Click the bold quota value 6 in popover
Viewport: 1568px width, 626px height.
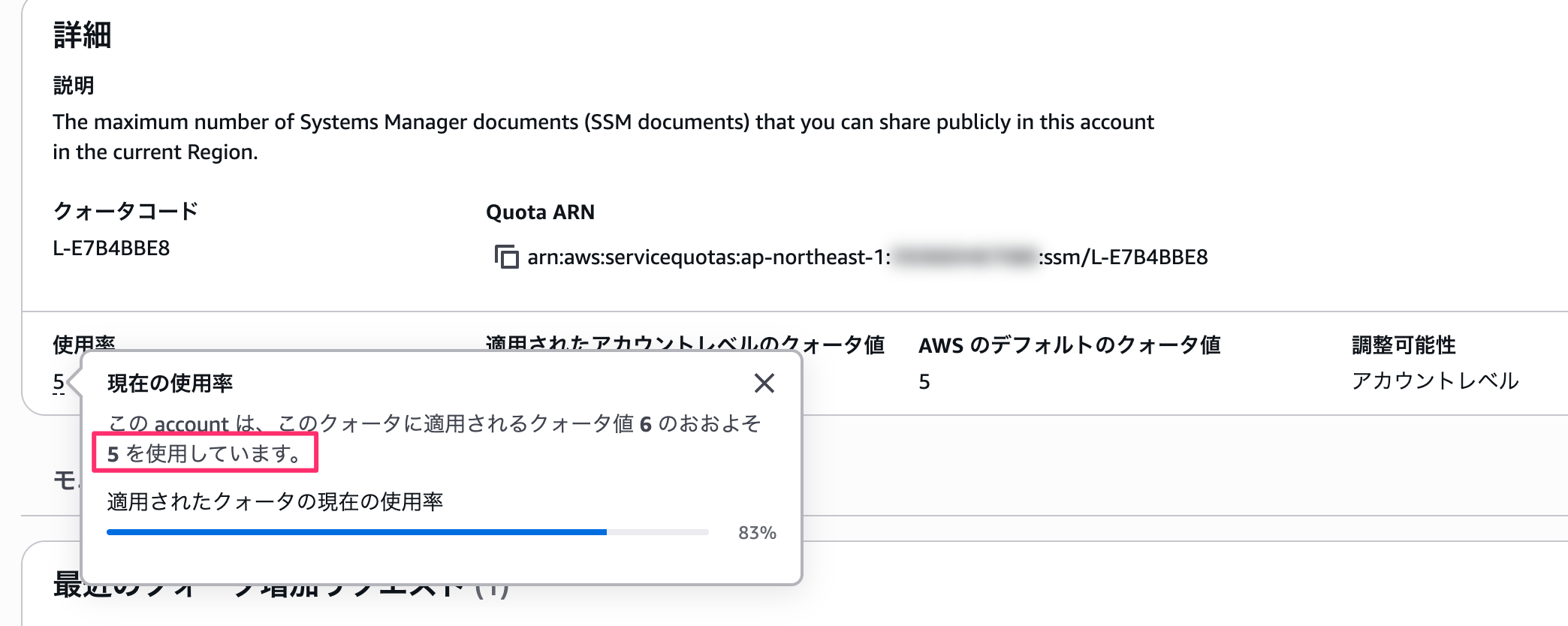pos(645,424)
